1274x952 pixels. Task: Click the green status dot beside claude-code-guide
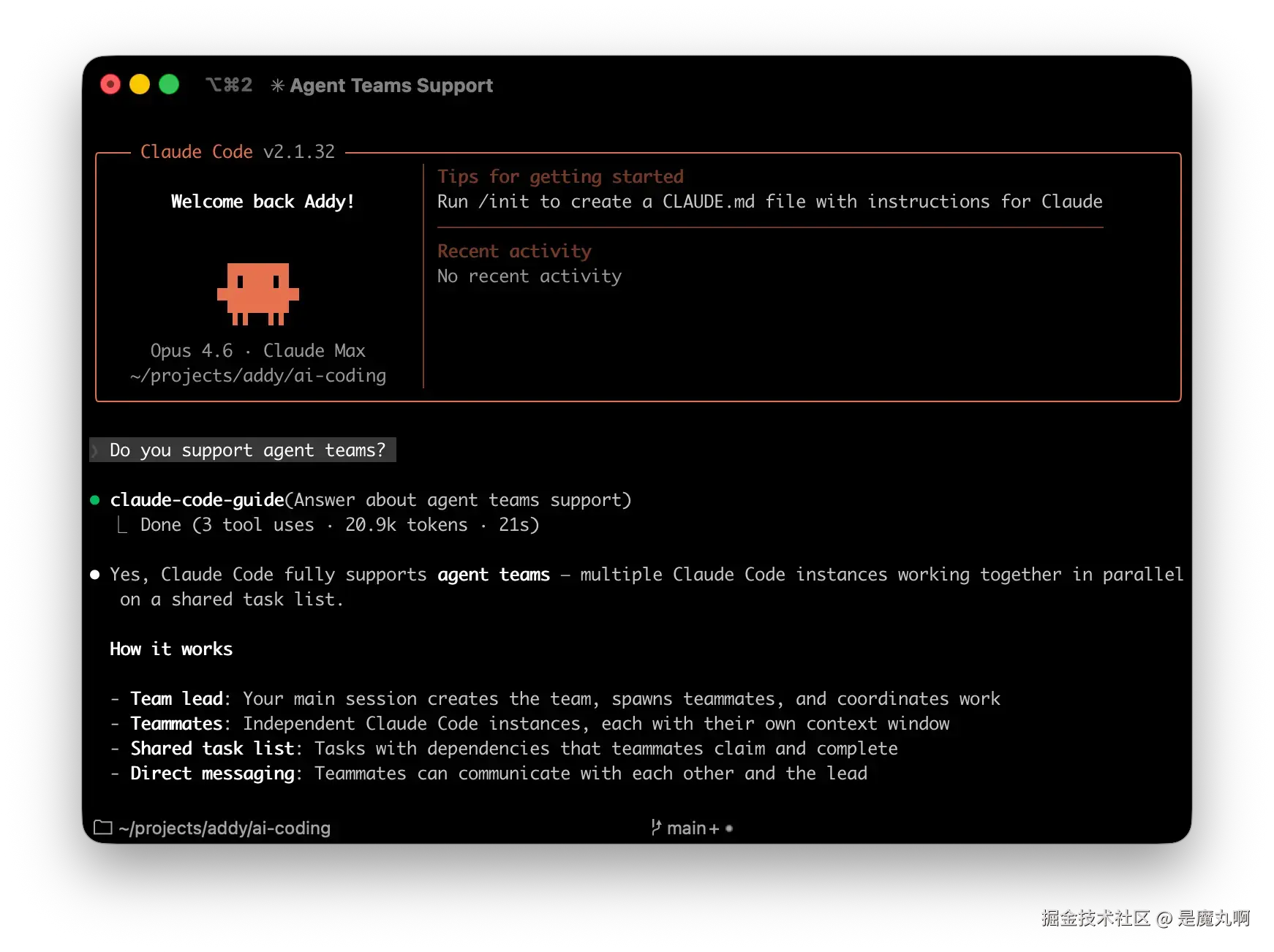[94, 500]
